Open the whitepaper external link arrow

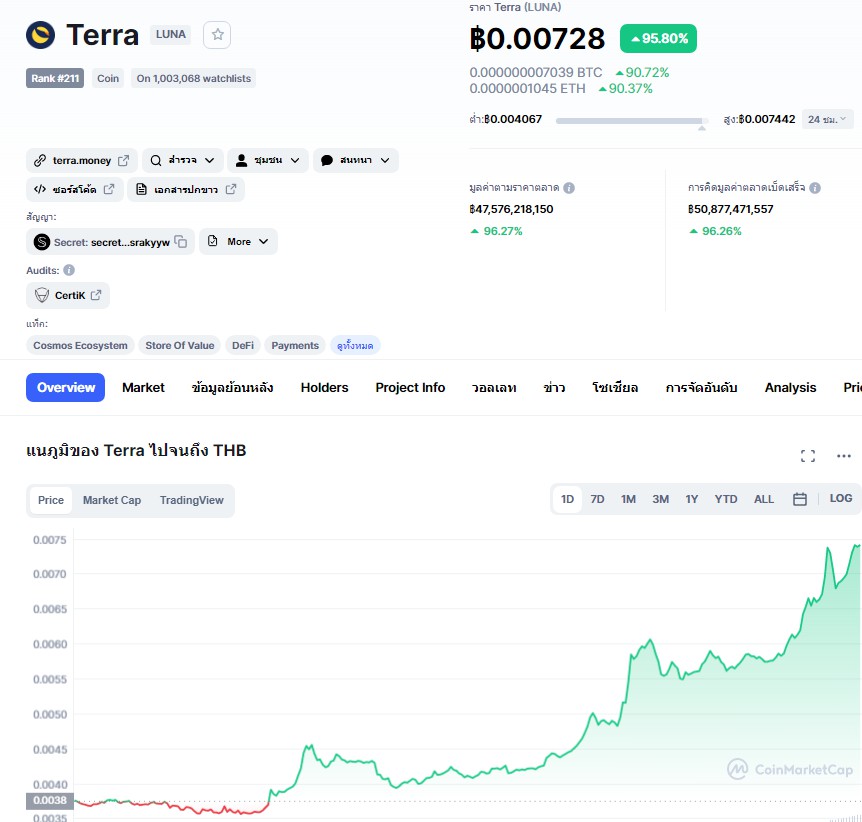click(231, 189)
